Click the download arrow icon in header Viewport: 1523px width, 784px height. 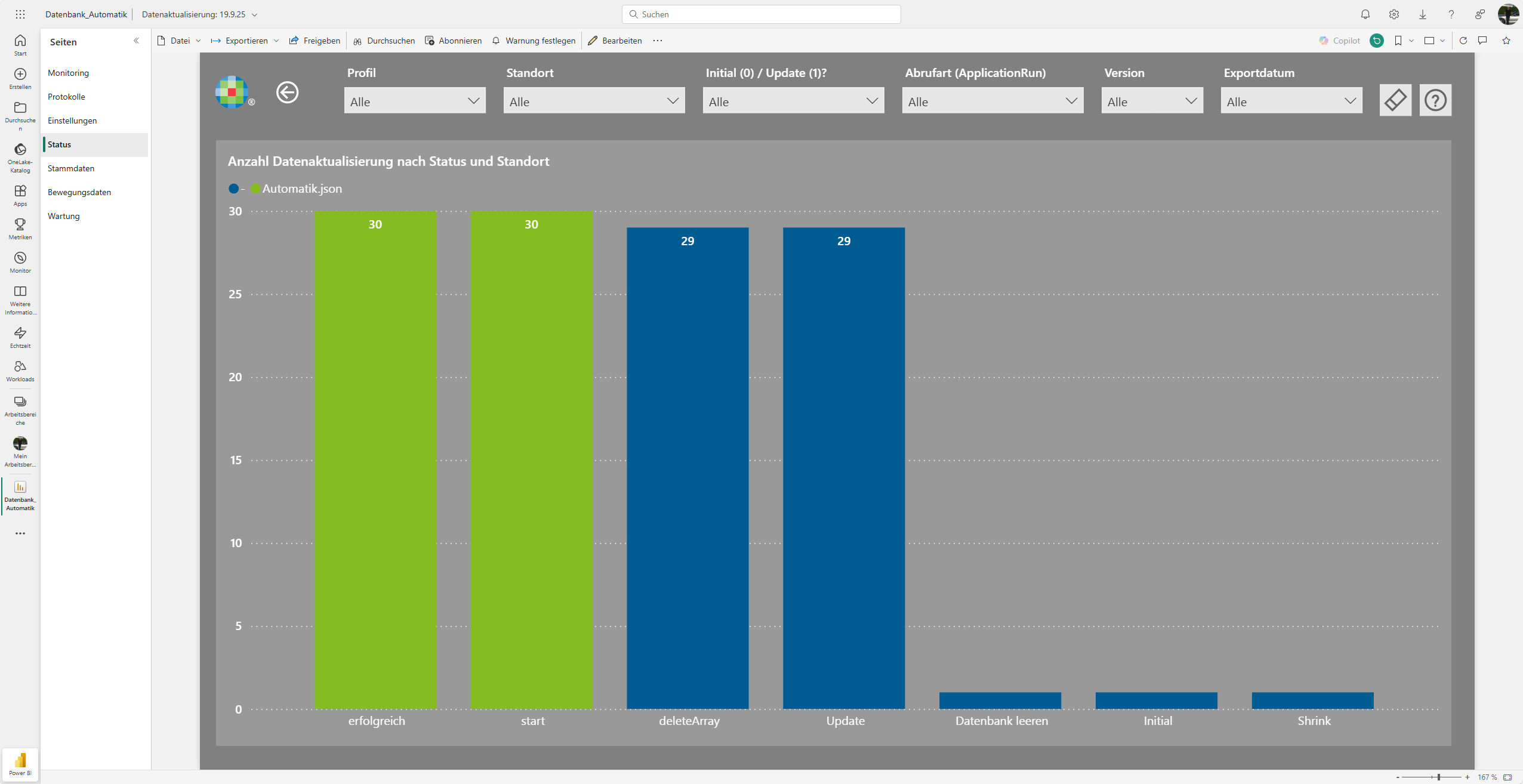[1423, 14]
